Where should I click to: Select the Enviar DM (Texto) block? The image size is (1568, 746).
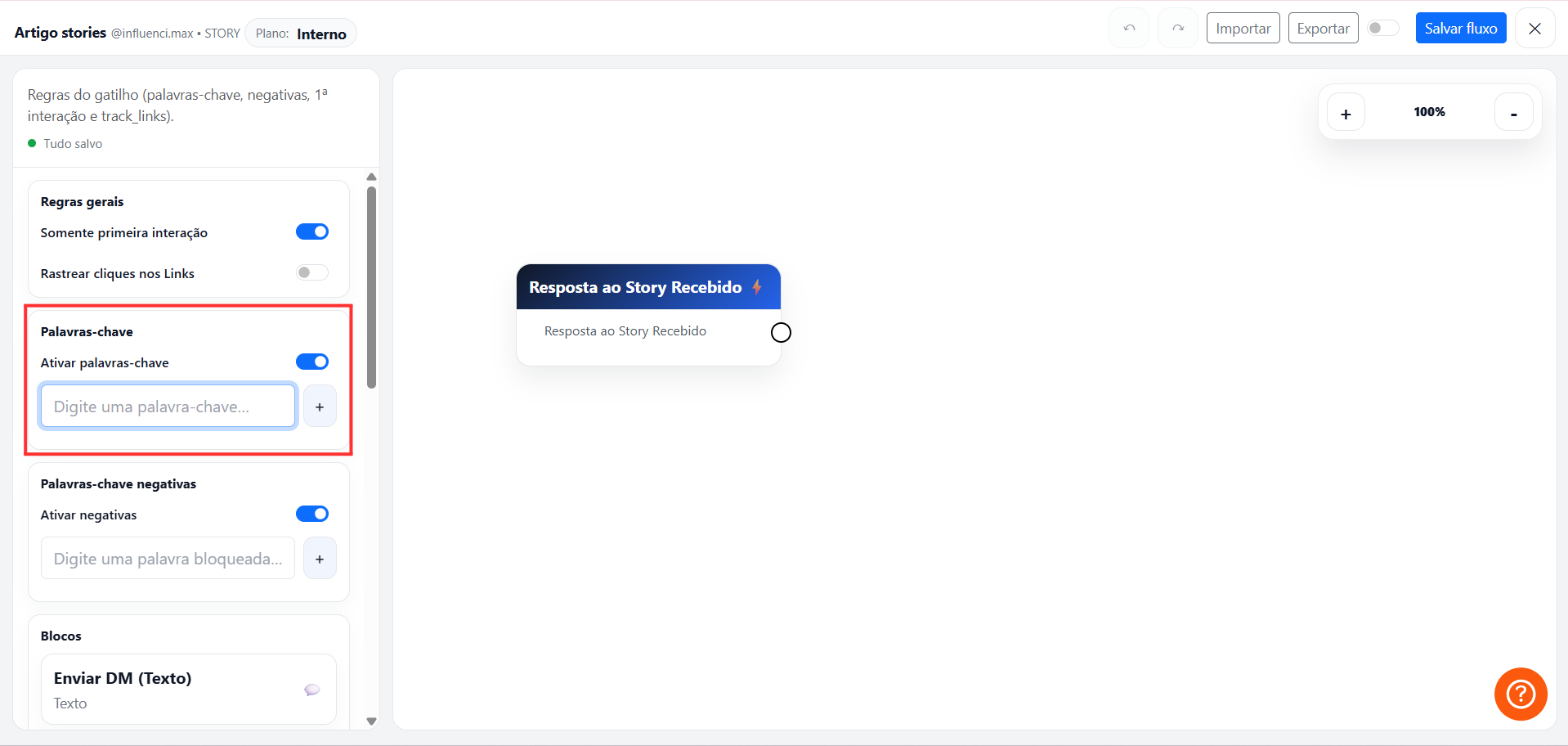[189, 689]
